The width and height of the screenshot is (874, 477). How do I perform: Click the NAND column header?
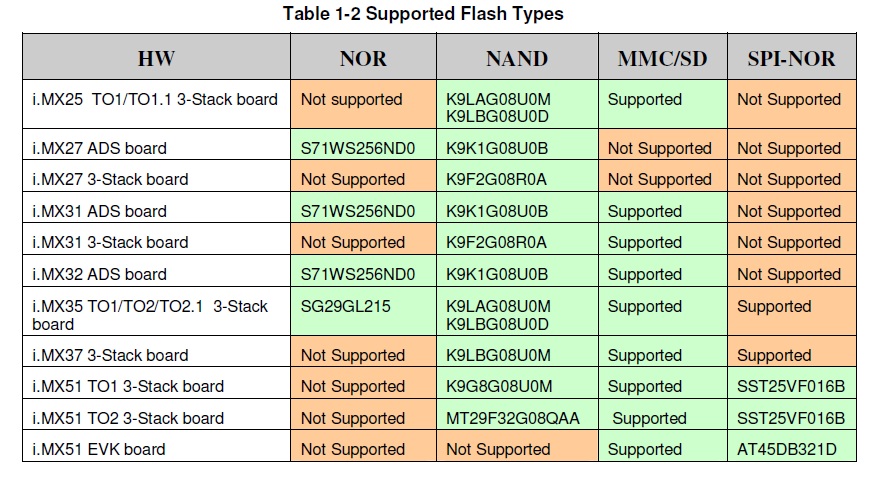(517, 58)
